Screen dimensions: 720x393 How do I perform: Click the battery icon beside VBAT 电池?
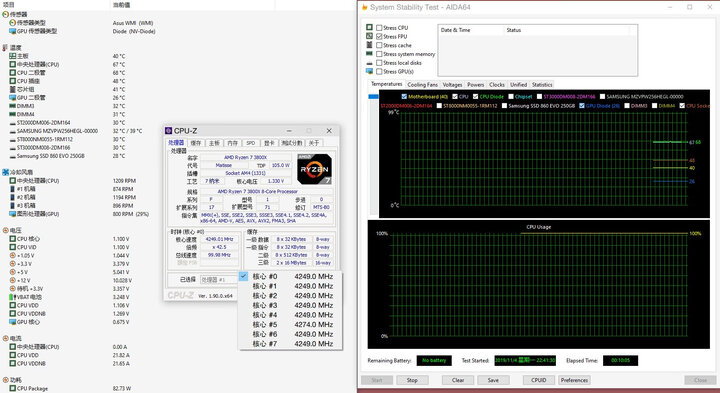point(12,297)
